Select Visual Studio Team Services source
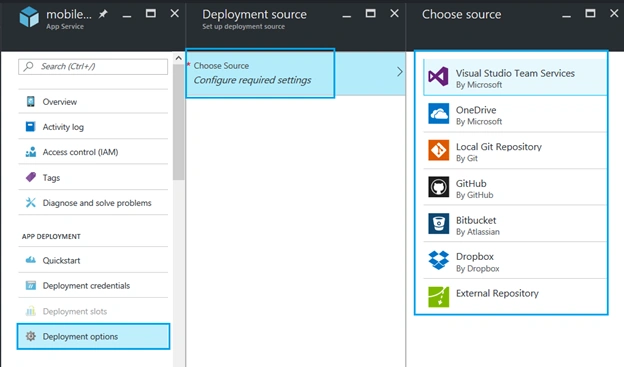The image size is (624, 367). (x=515, y=77)
